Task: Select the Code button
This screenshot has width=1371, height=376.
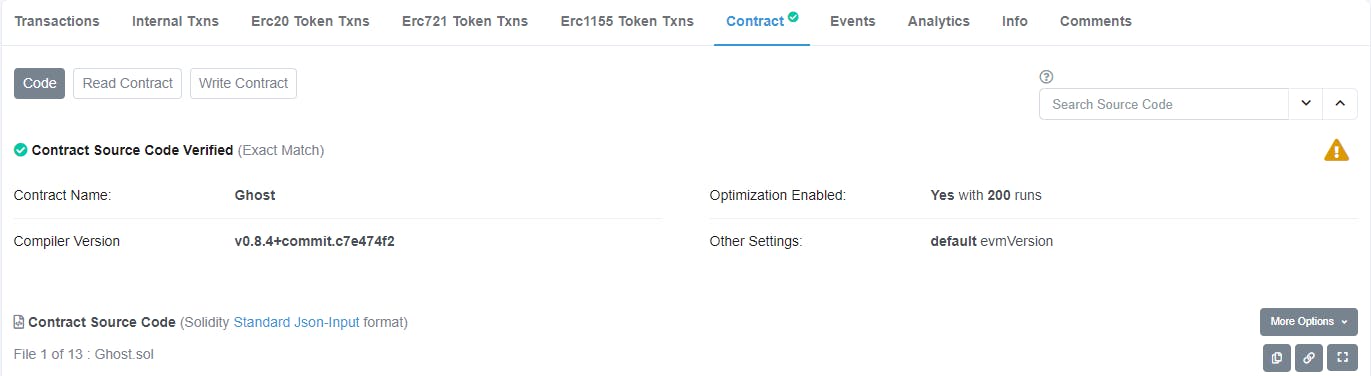Action: 39,83
